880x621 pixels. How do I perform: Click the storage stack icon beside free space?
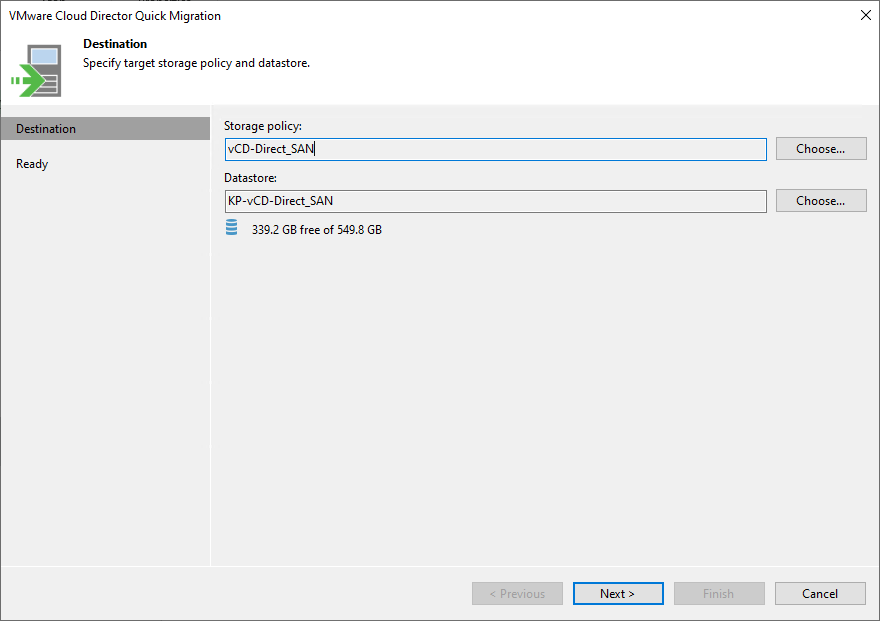231,228
